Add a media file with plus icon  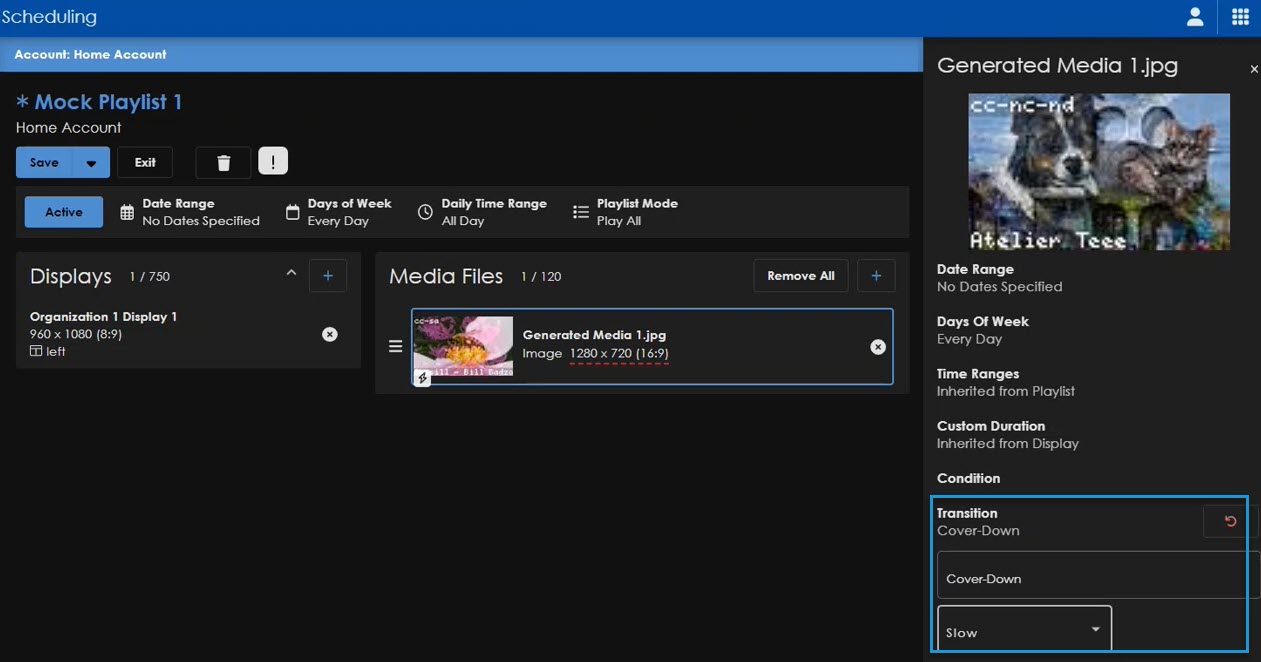pos(876,276)
